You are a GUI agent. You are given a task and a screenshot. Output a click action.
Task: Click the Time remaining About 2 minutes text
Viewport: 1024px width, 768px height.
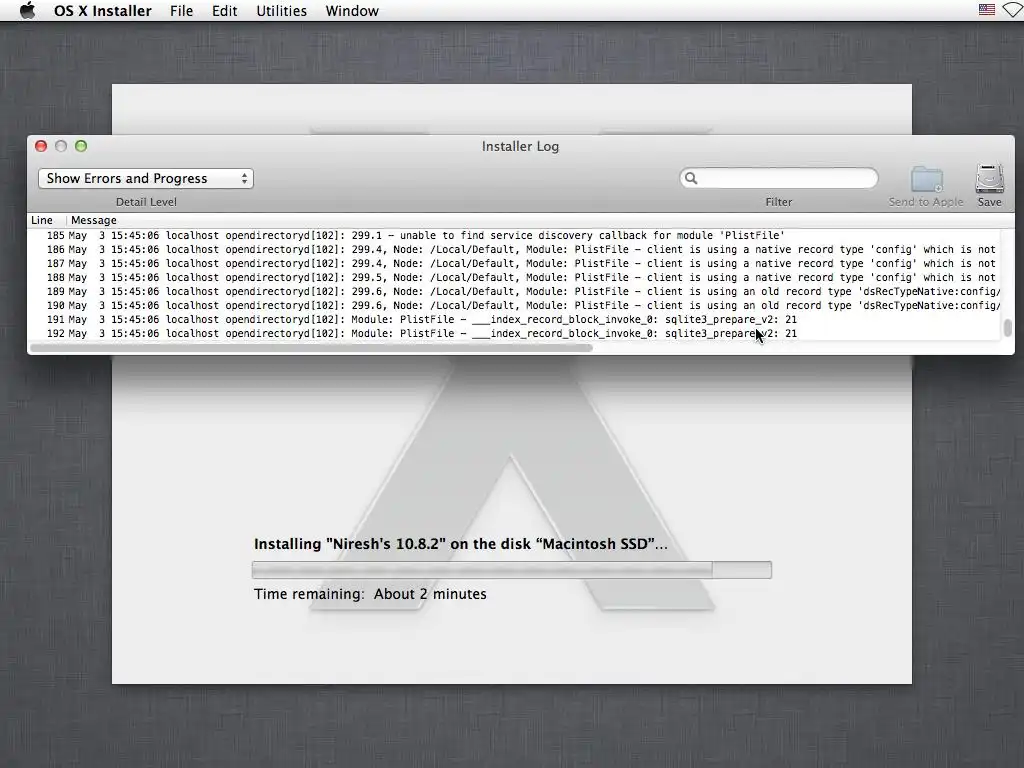point(370,594)
